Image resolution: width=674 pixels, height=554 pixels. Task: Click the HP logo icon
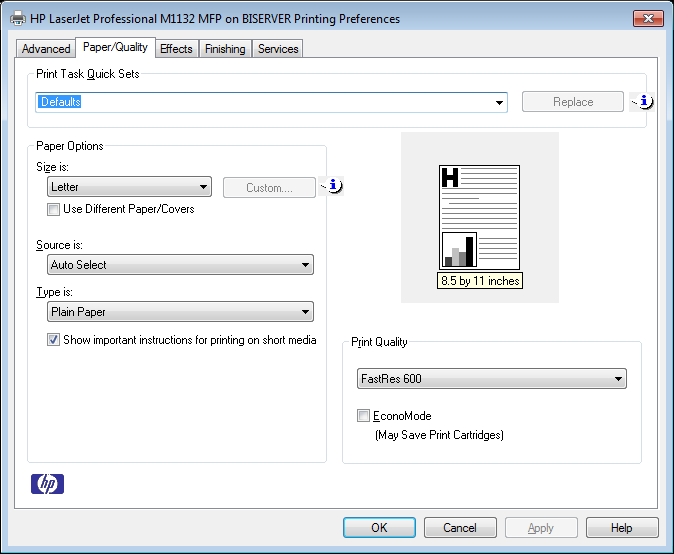click(x=47, y=484)
